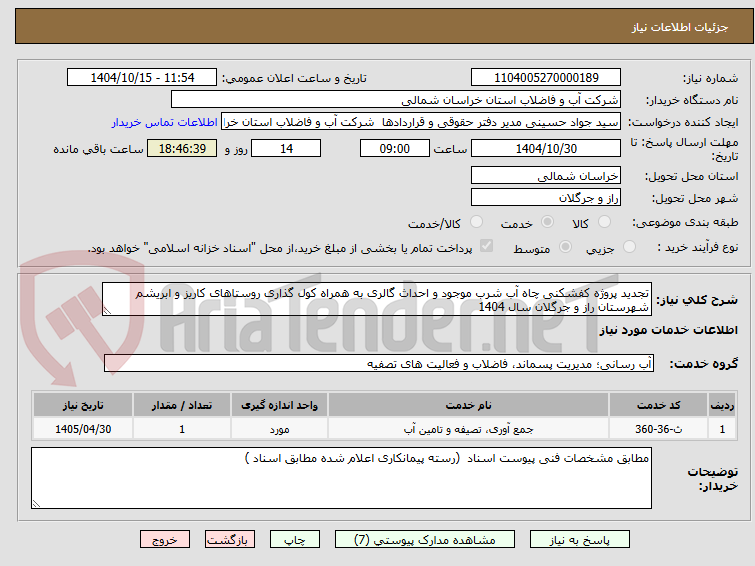Click the need date cell 1405/04/30
The width and height of the screenshot is (755, 566).
[x=83, y=429]
